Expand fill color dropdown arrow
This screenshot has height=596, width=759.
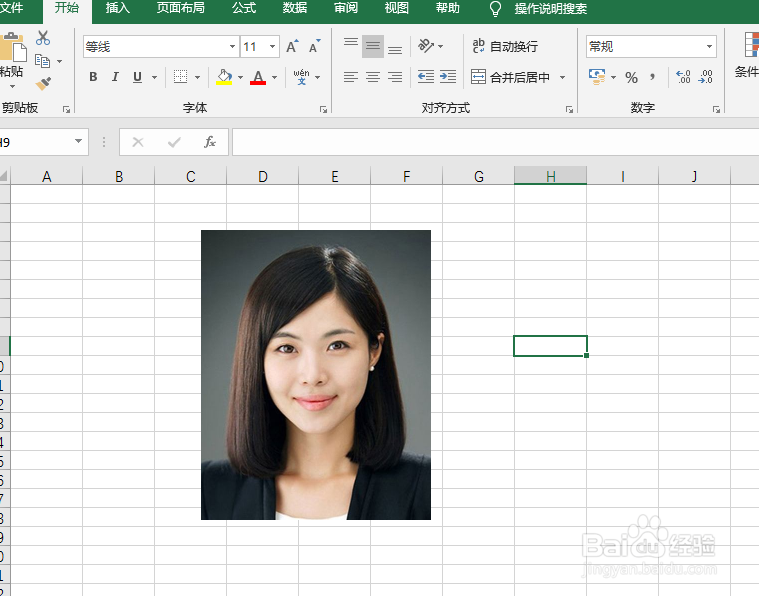point(240,77)
